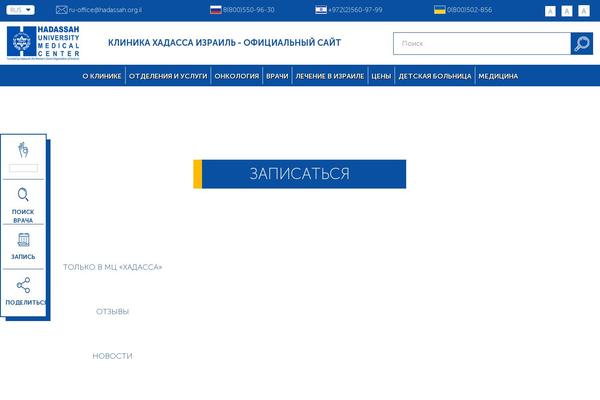Screen dimensions: 600x400
Task: Click the ПОИСК ВРАЧА magnifier icon
Action: tap(23, 195)
